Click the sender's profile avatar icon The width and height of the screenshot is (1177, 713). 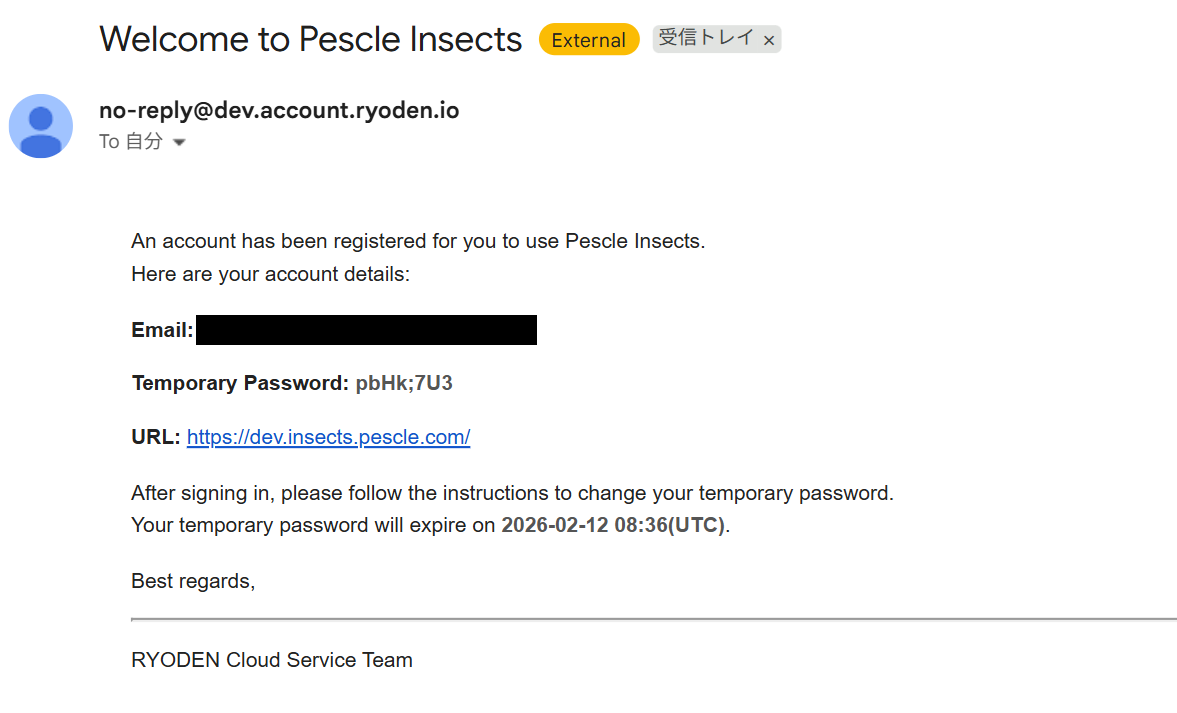(41, 126)
